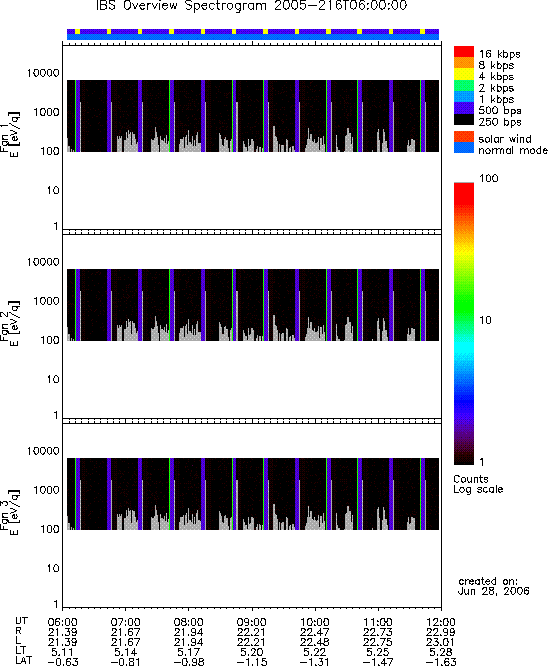The image size is (548, 666).
Task: Click the Fan 3 spectrogram panel data
Action: tap(253, 494)
